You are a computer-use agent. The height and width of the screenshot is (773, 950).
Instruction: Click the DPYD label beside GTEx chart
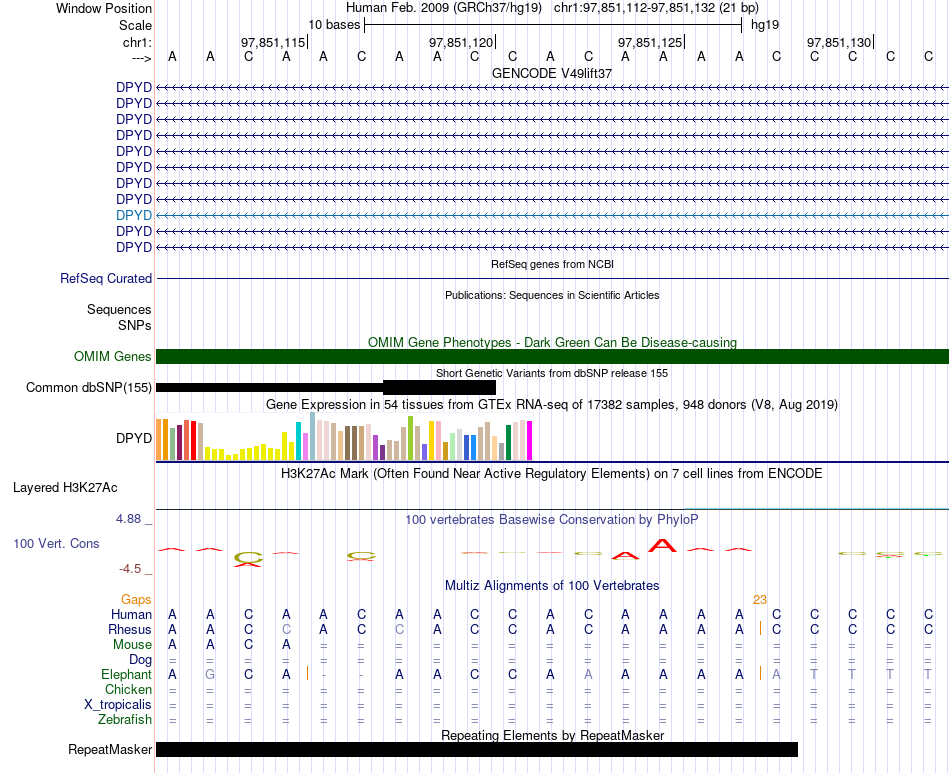134,438
